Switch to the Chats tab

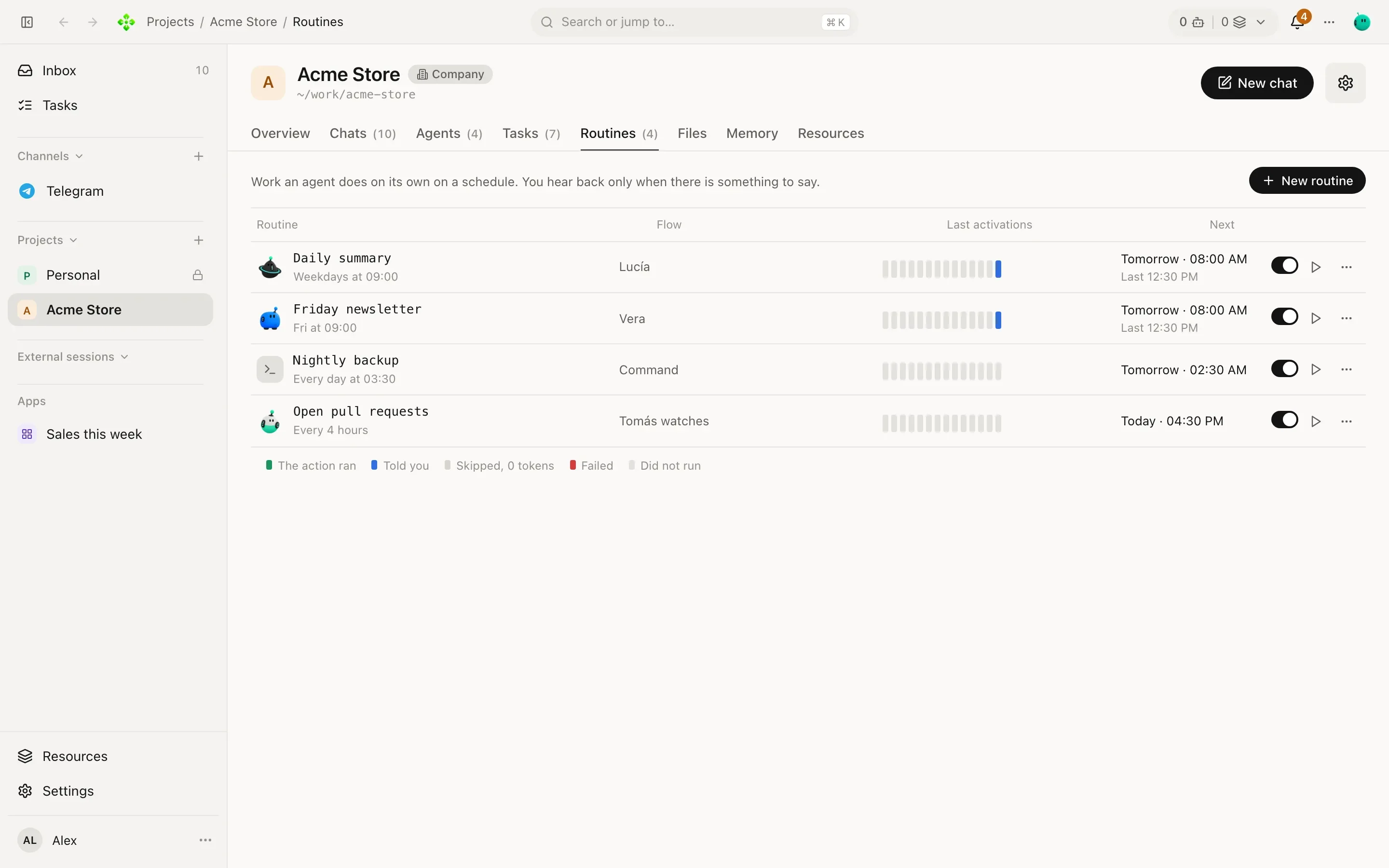[363, 133]
